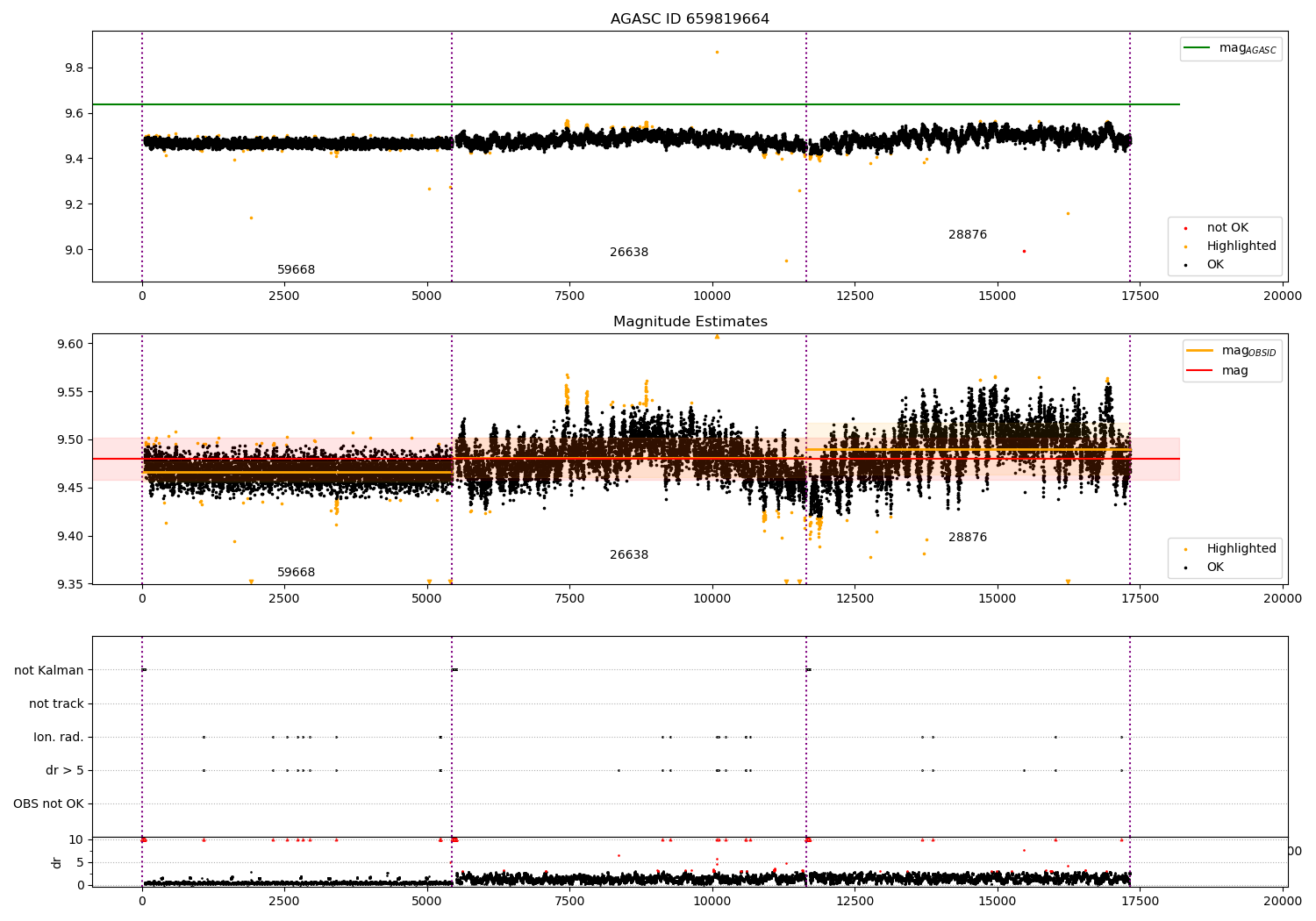Click mag AGASC label in top legend
Viewport: 1316px width, 921px height.
coord(1248,48)
